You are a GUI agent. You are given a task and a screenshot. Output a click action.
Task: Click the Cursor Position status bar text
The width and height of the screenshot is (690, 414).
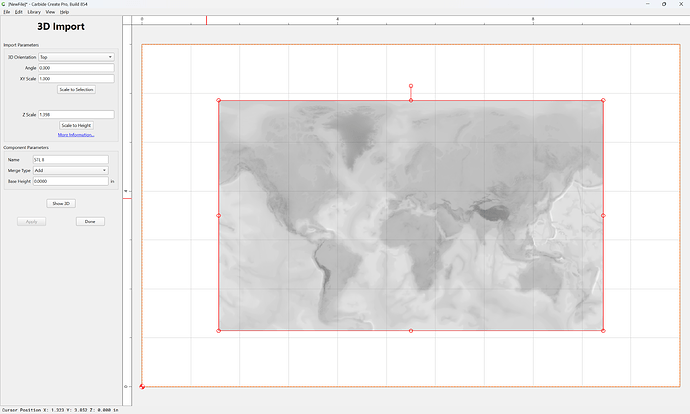tap(60, 410)
